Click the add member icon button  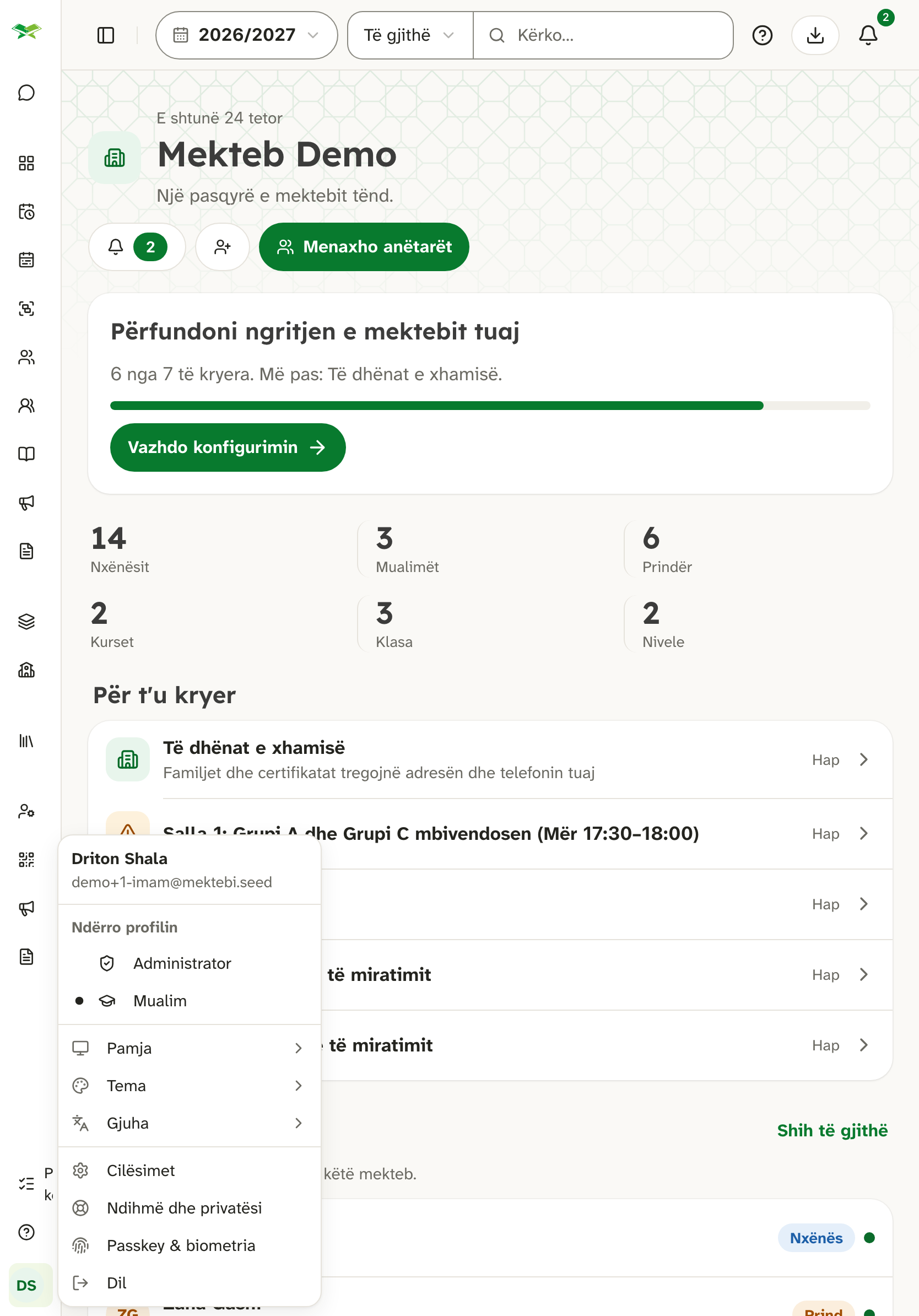[x=222, y=247]
